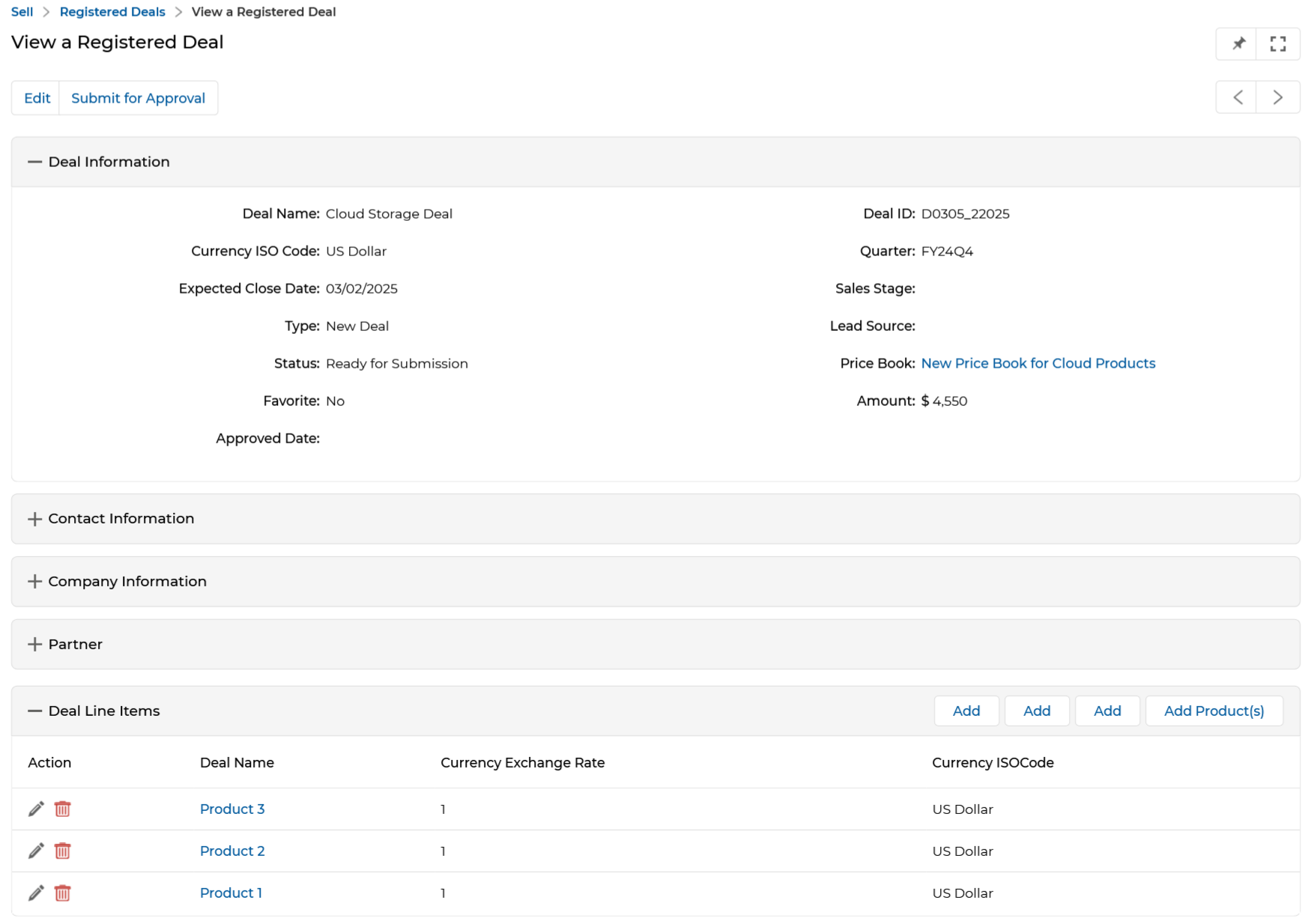The height and width of the screenshot is (924, 1308).
Task: Select the Deal ID value D0305_22025
Action: tap(965, 214)
